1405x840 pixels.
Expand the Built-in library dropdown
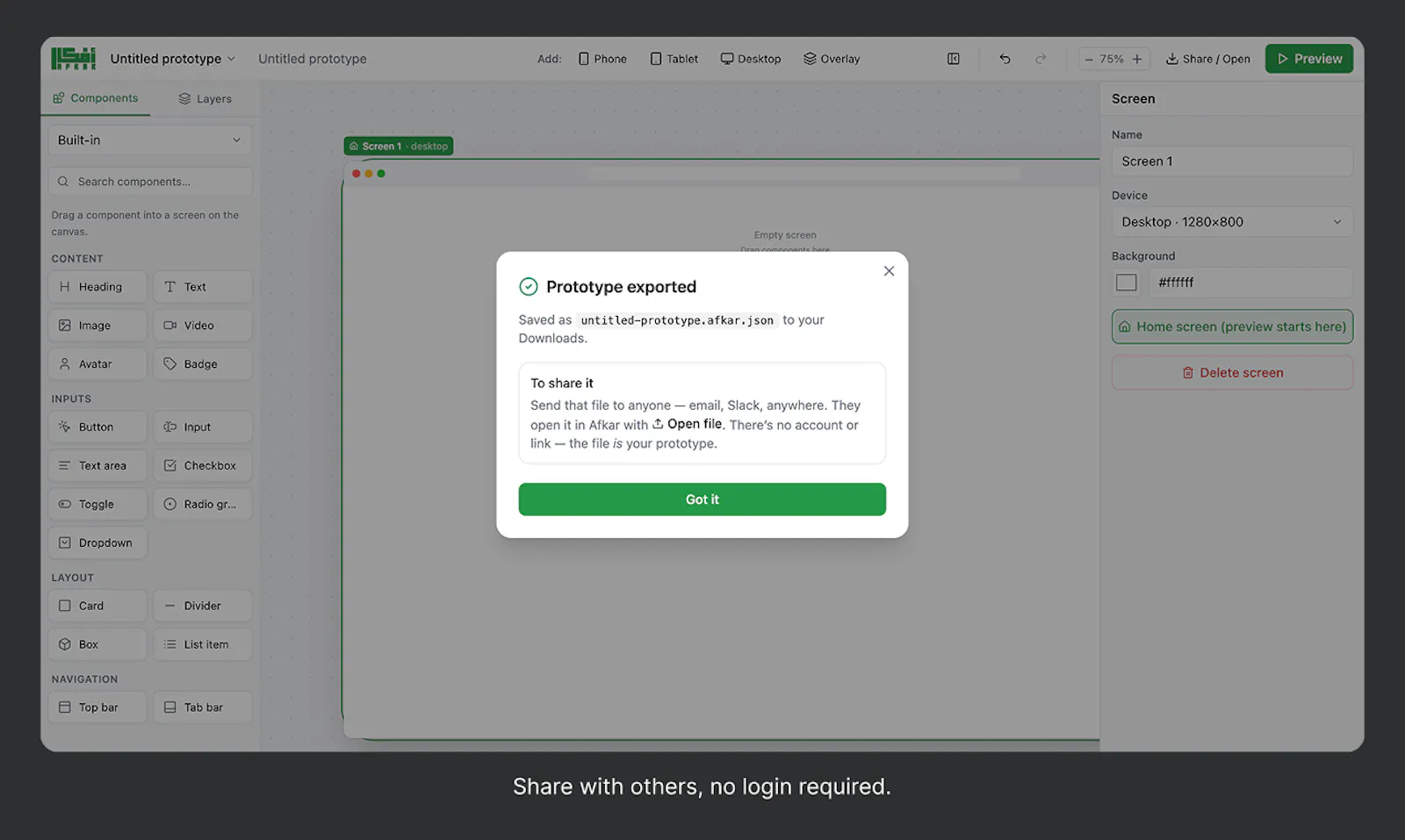coord(150,140)
